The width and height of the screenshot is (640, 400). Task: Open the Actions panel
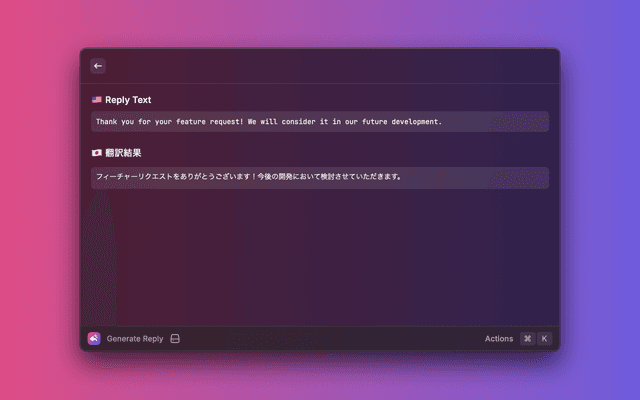[x=499, y=339]
